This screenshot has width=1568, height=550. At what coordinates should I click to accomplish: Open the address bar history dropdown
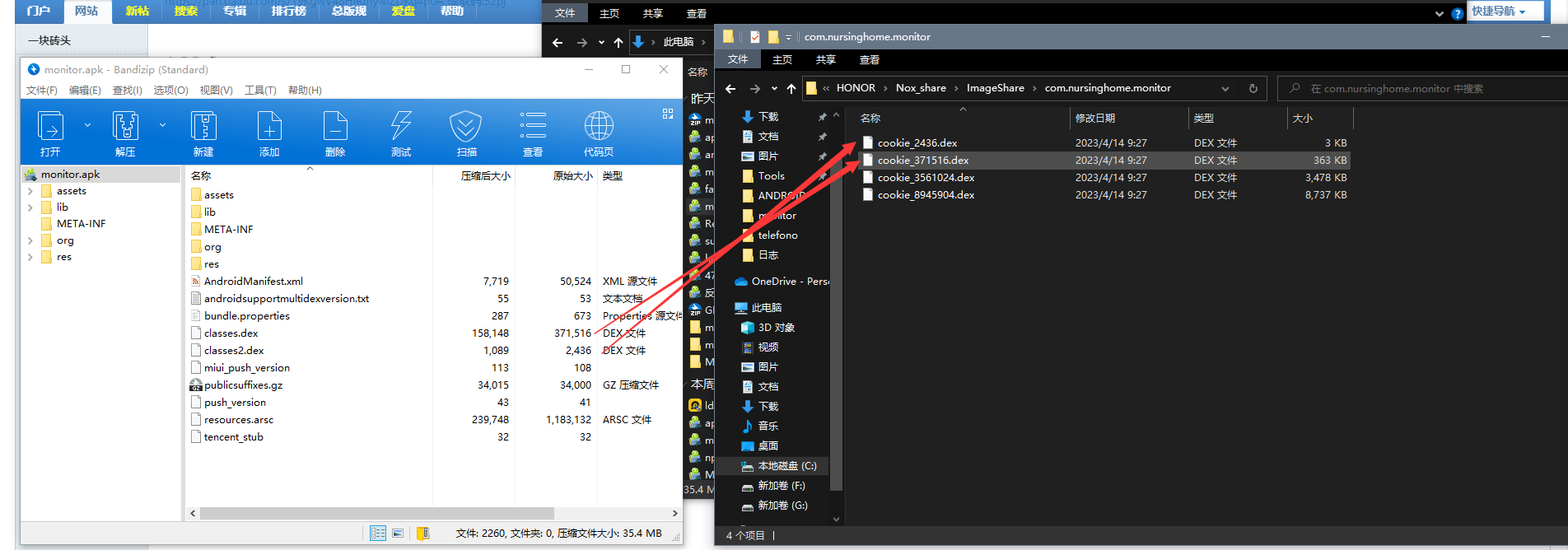click(1225, 88)
